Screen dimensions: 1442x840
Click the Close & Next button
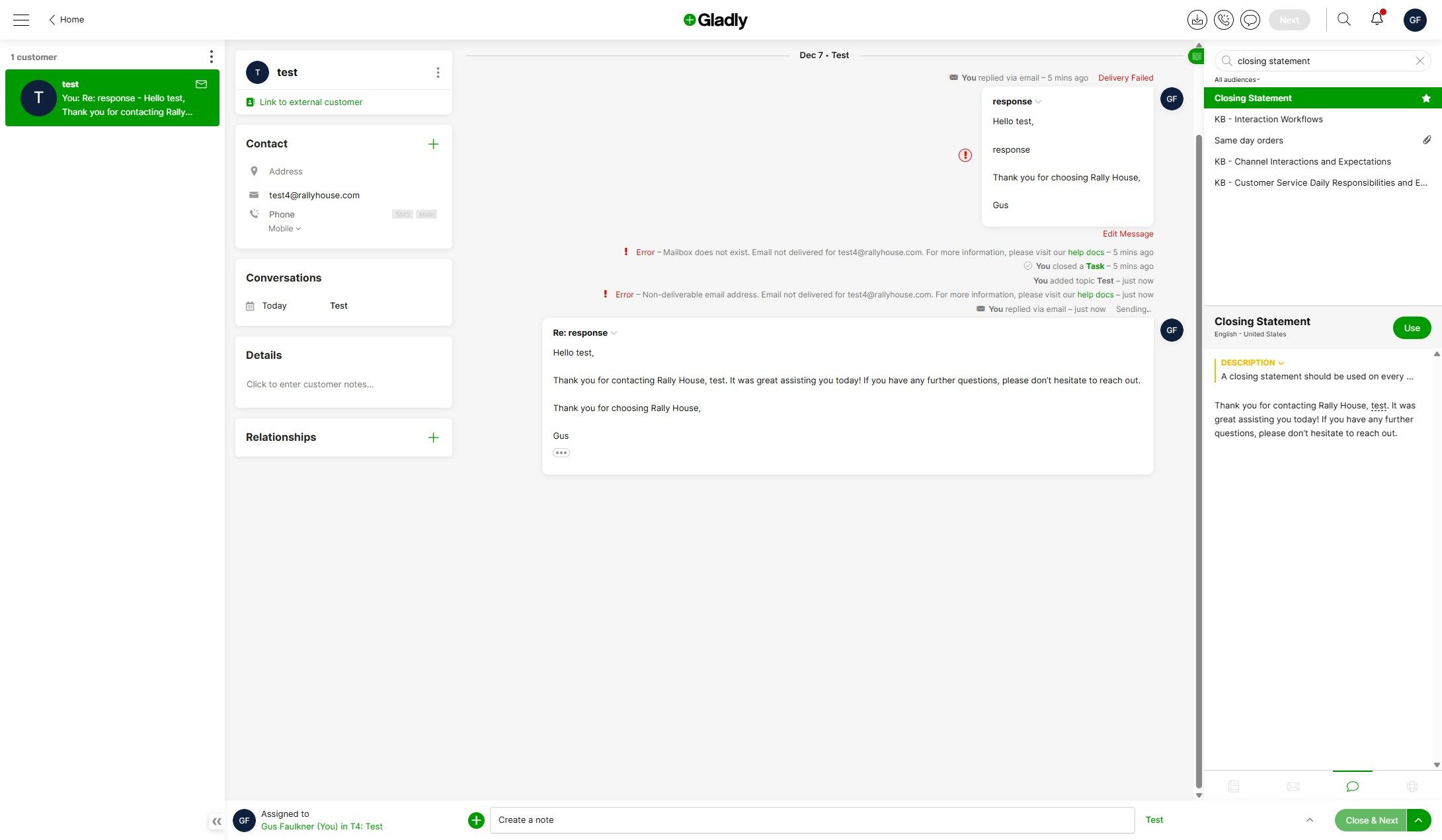pyautogui.click(x=1371, y=820)
